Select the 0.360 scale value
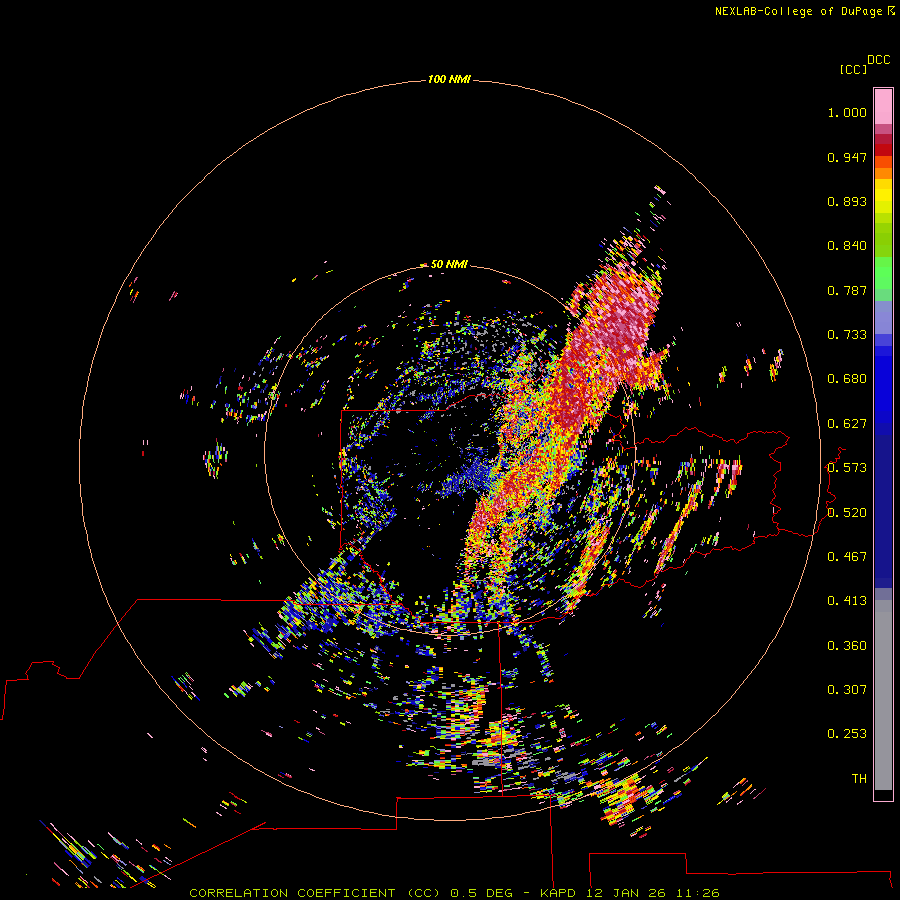 847,646
